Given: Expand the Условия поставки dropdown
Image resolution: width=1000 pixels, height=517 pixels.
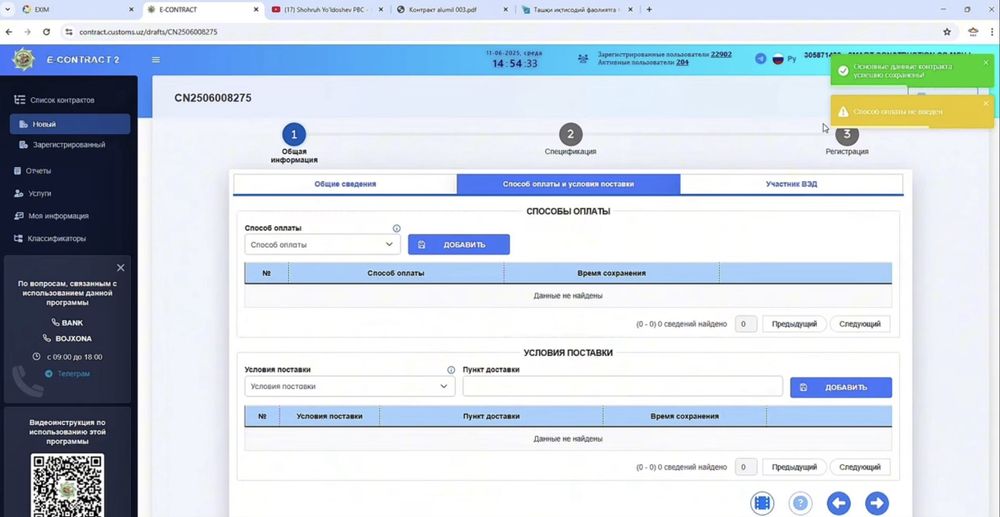Looking at the screenshot, I should pyautogui.click(x=349, y=386).
